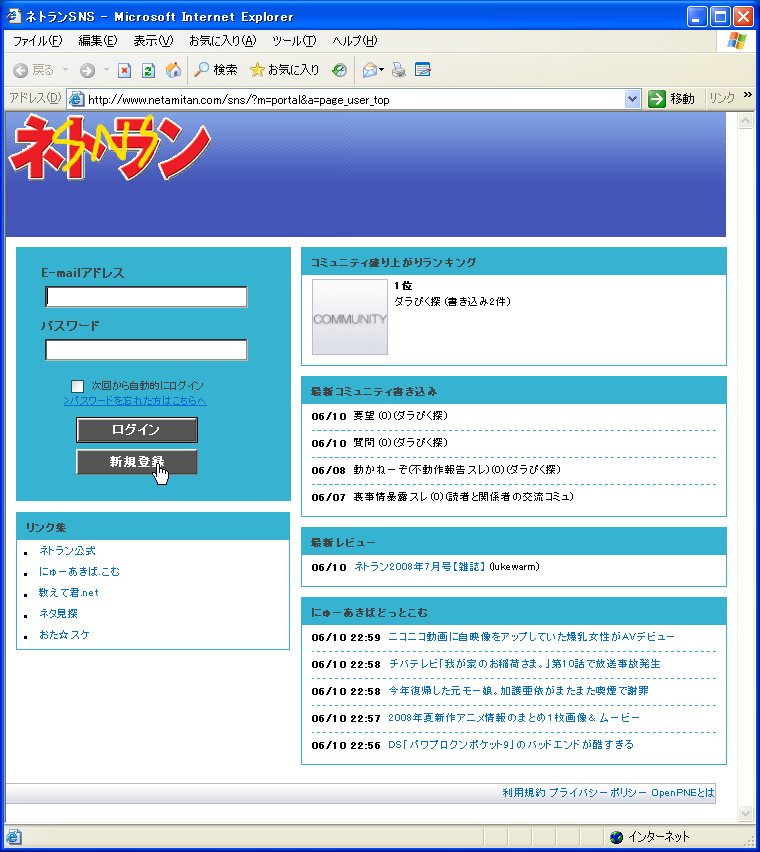This screenshot has height=852, width=760.
Task: Open the ネタ見探 link
Action: click(x=59, y=613)
